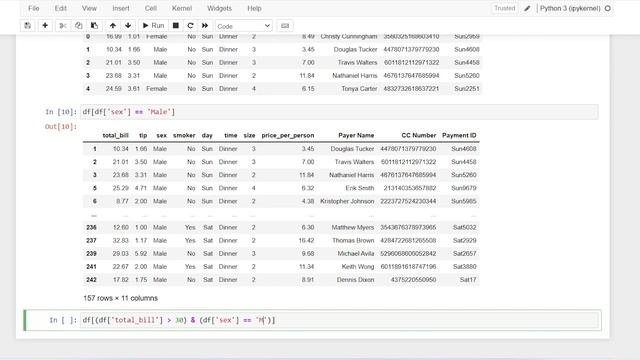Viewport: 640px width, 360px height.
Task: Open the command palette keyboard icon
Action: tap(285, 26)
